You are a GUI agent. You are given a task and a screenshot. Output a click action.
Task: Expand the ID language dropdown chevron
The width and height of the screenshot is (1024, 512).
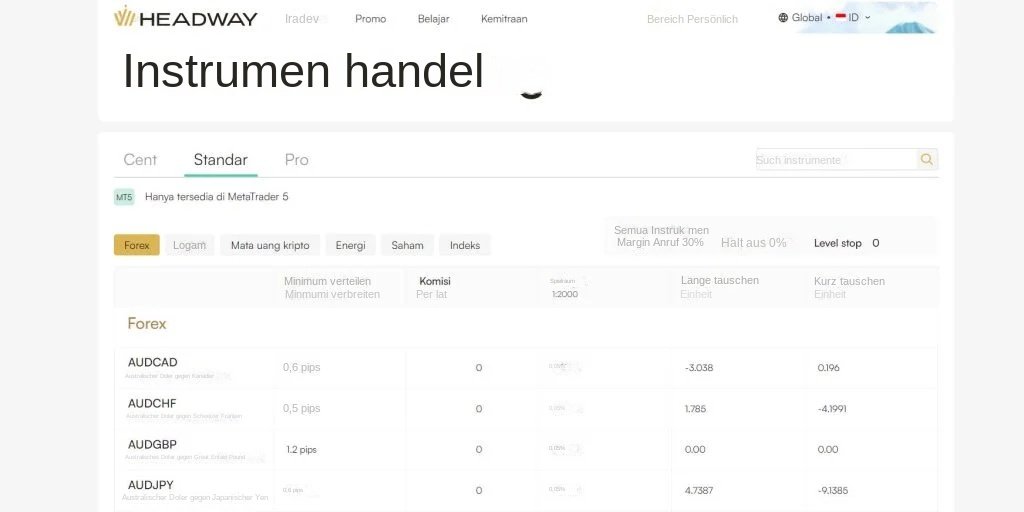[x=867, y=18]
